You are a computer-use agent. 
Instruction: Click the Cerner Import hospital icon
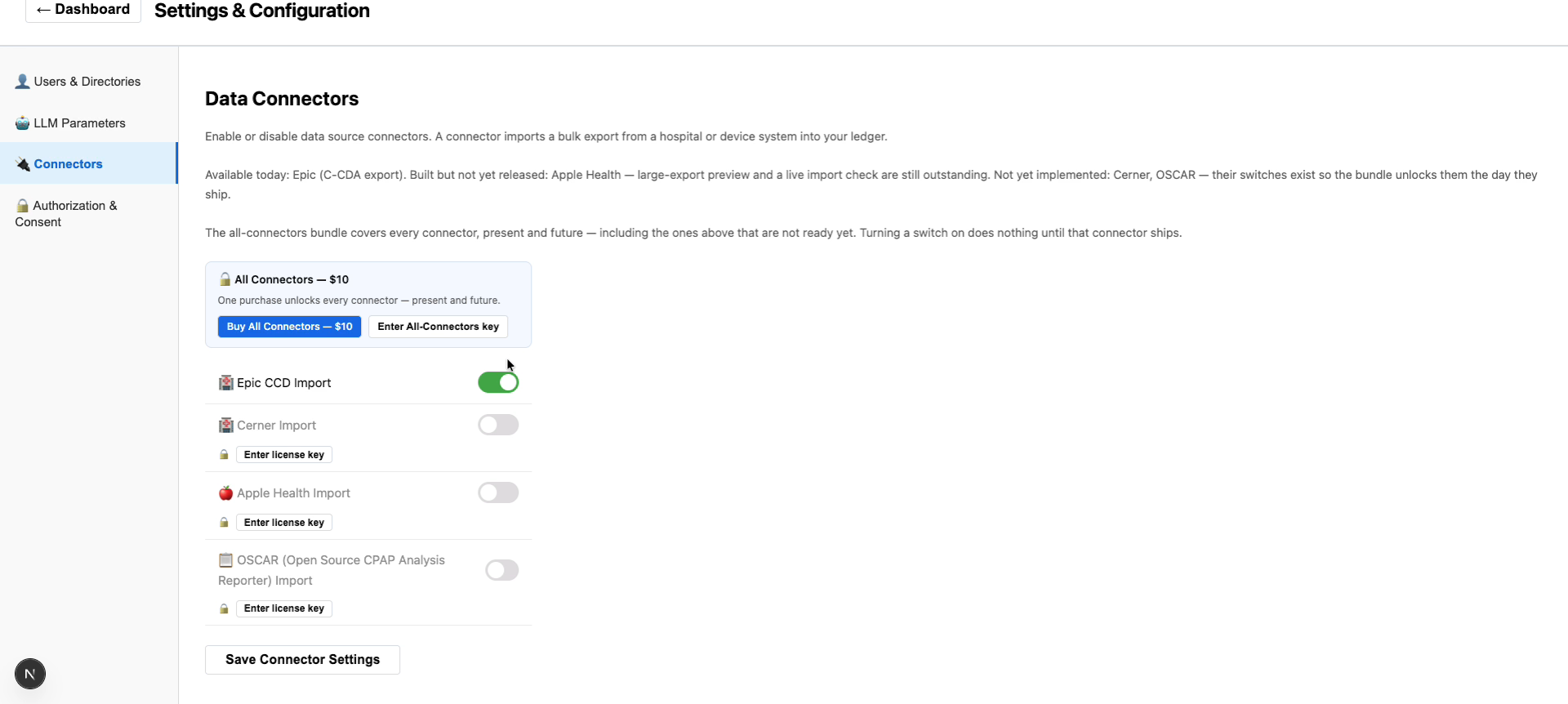click(226, 426)
